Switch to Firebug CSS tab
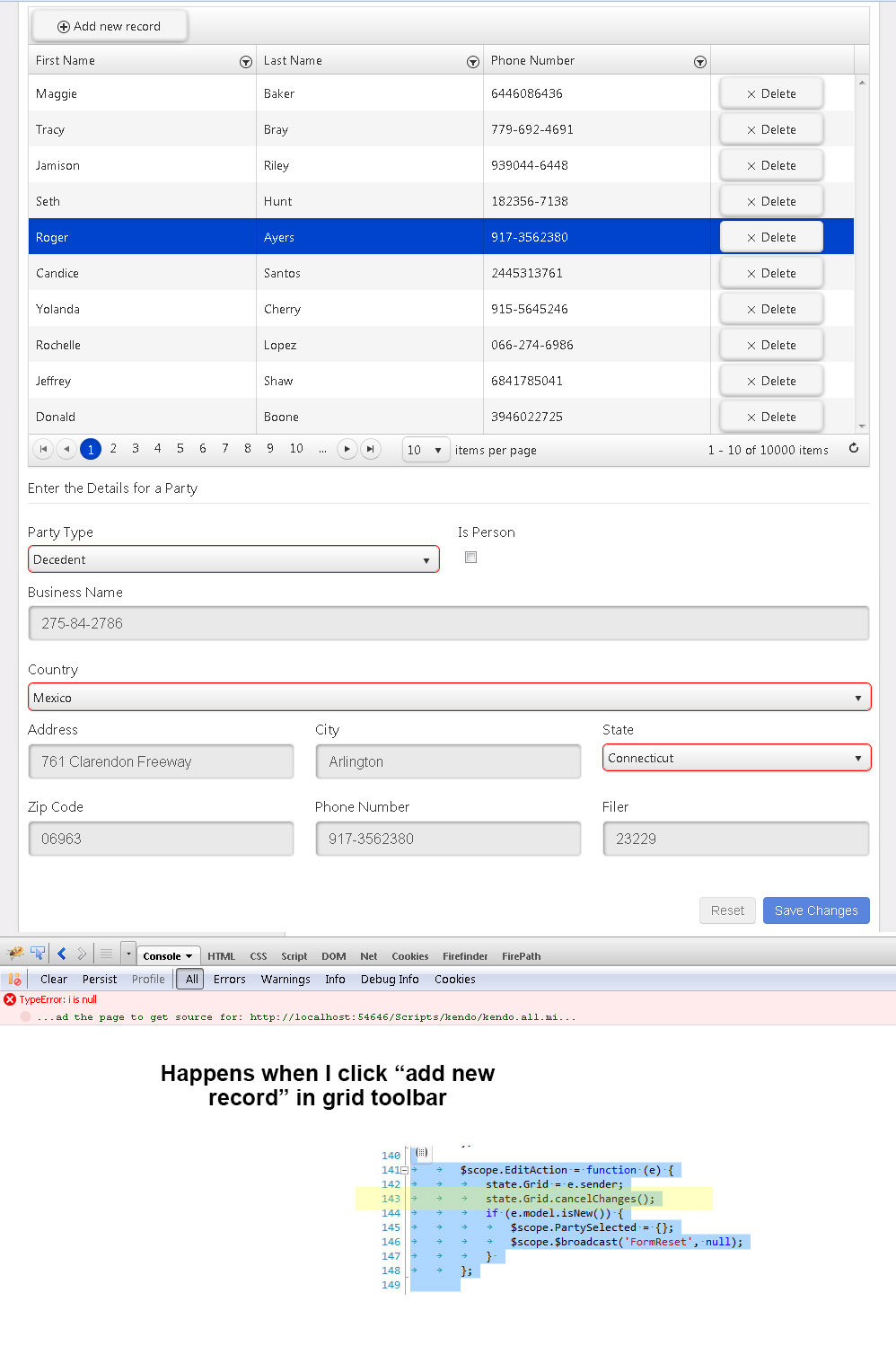Viewport: 896px width, 1363px height. 259,956
